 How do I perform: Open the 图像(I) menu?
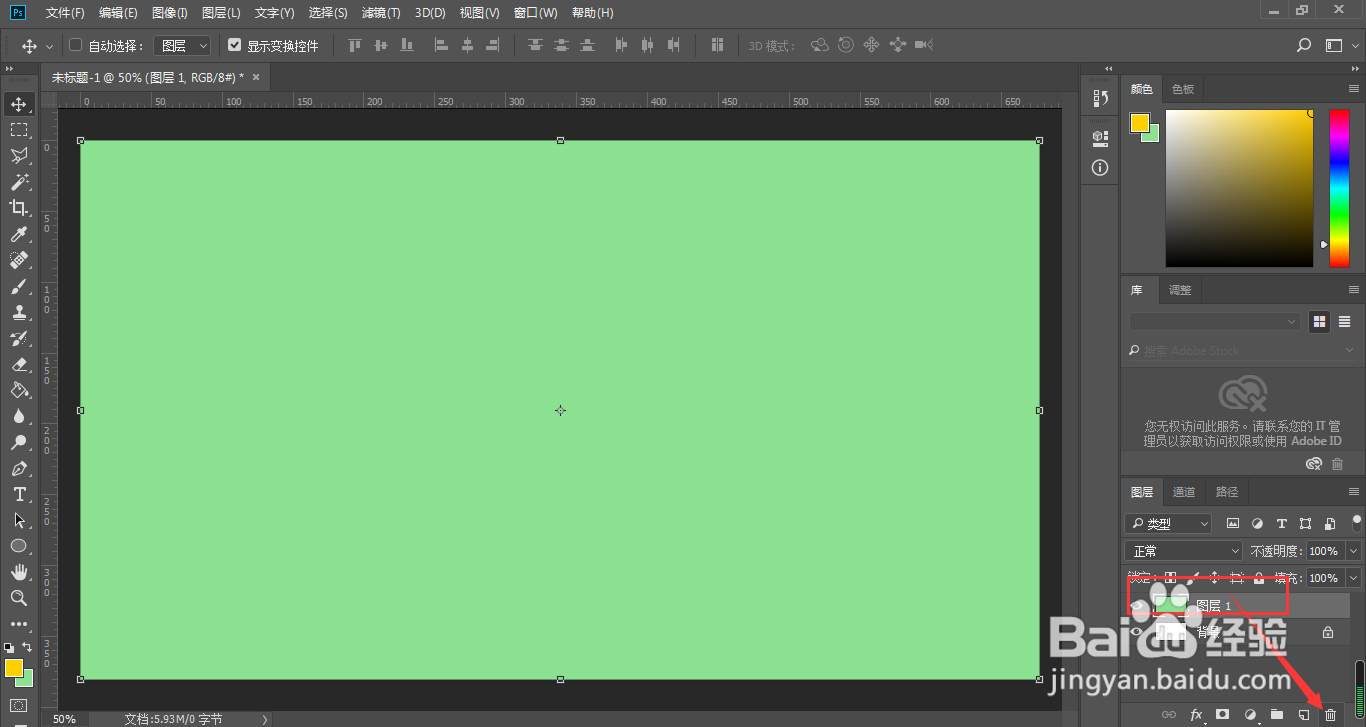pos(170,13)
